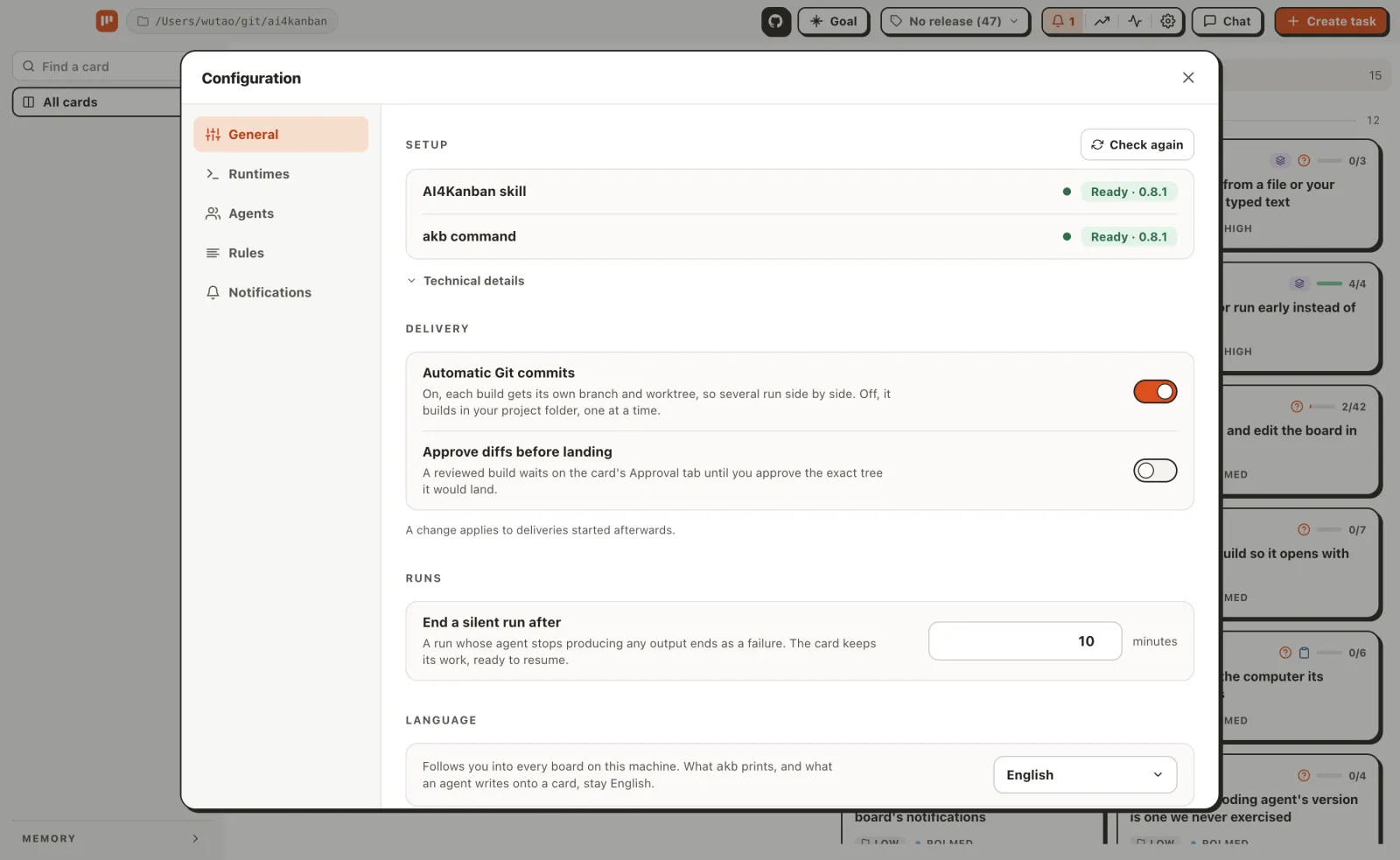Open the English language dropdown

click(1085, 775)
